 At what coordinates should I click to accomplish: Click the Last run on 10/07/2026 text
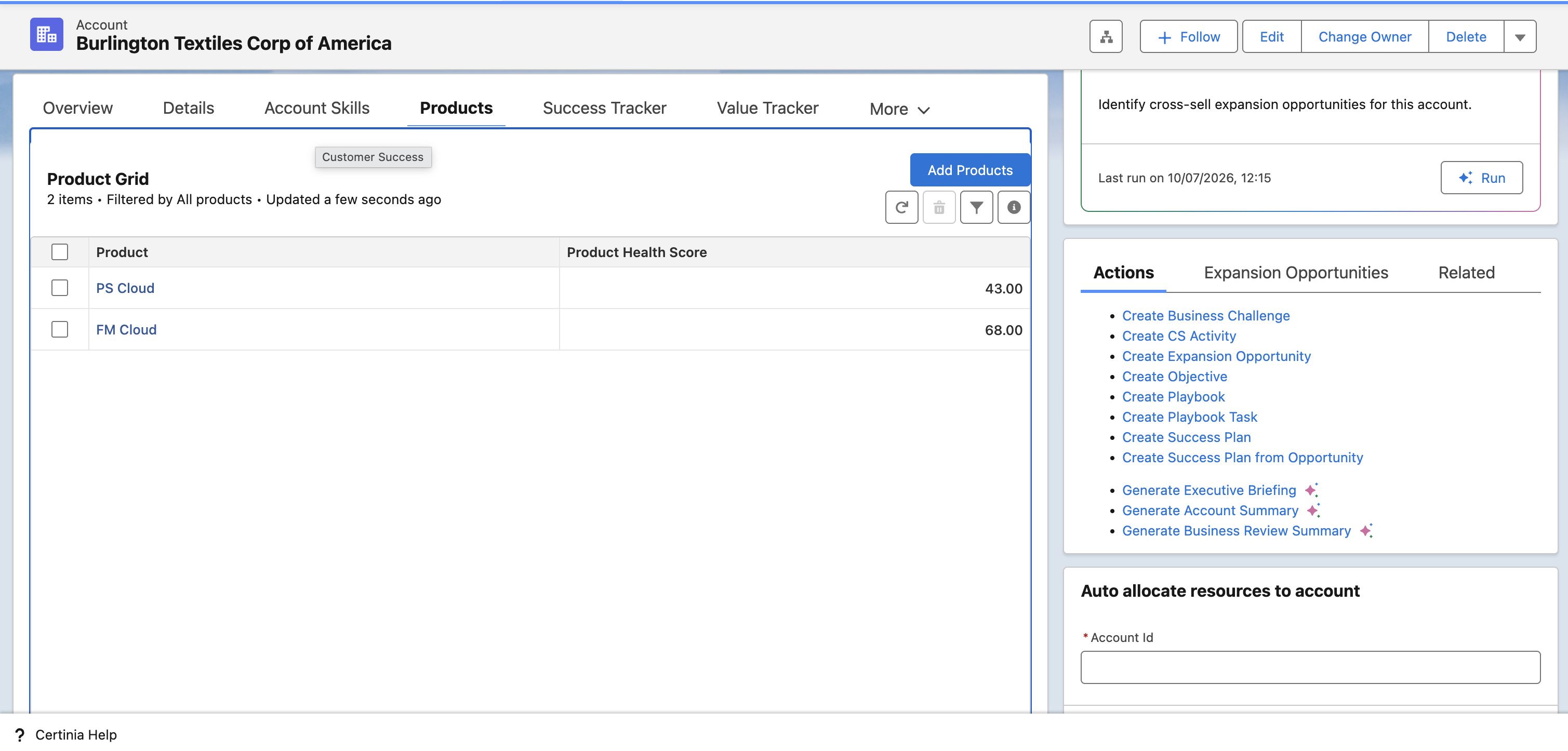1184,178
